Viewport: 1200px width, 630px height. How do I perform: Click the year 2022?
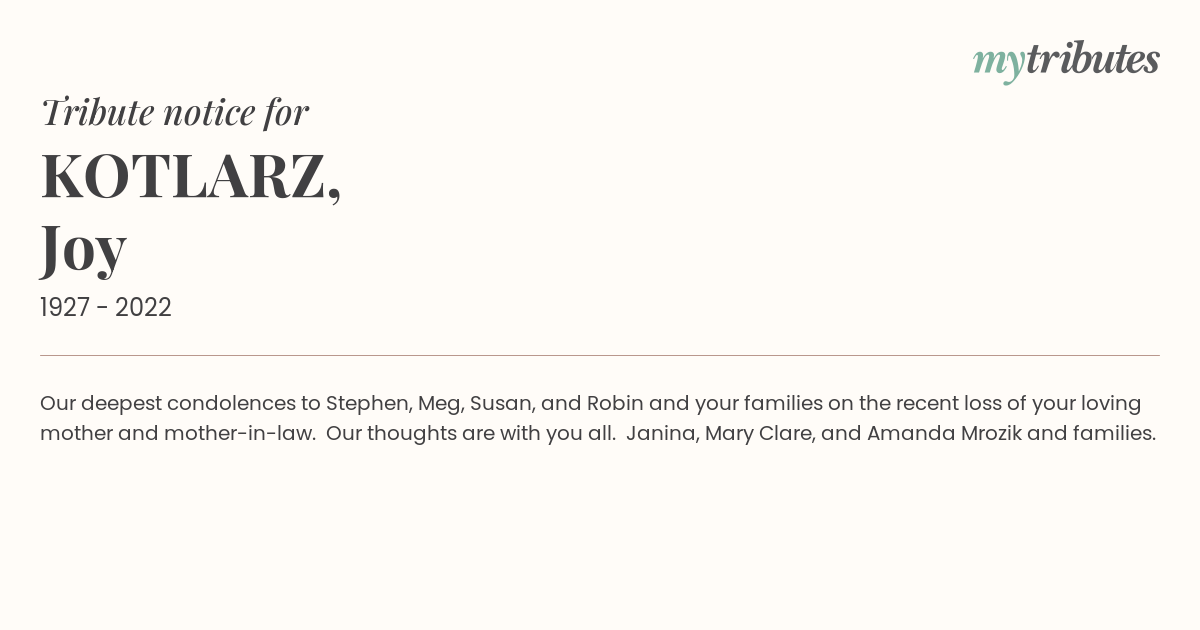coord(143,307)
